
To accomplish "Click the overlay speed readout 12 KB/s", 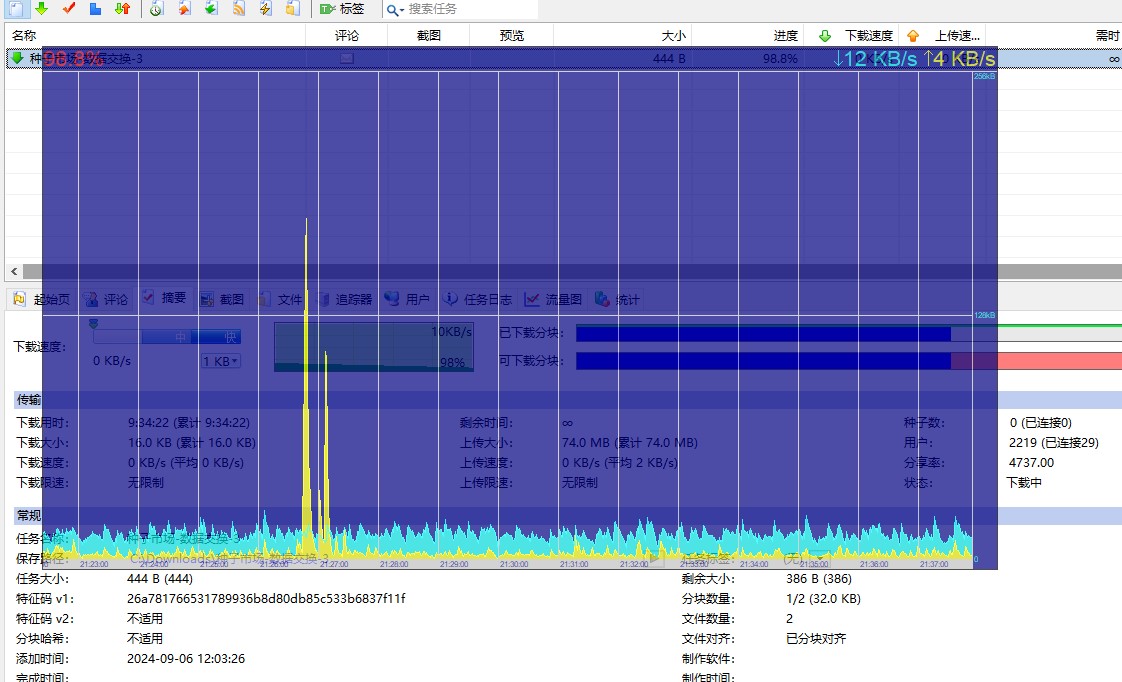I will 874,59.
